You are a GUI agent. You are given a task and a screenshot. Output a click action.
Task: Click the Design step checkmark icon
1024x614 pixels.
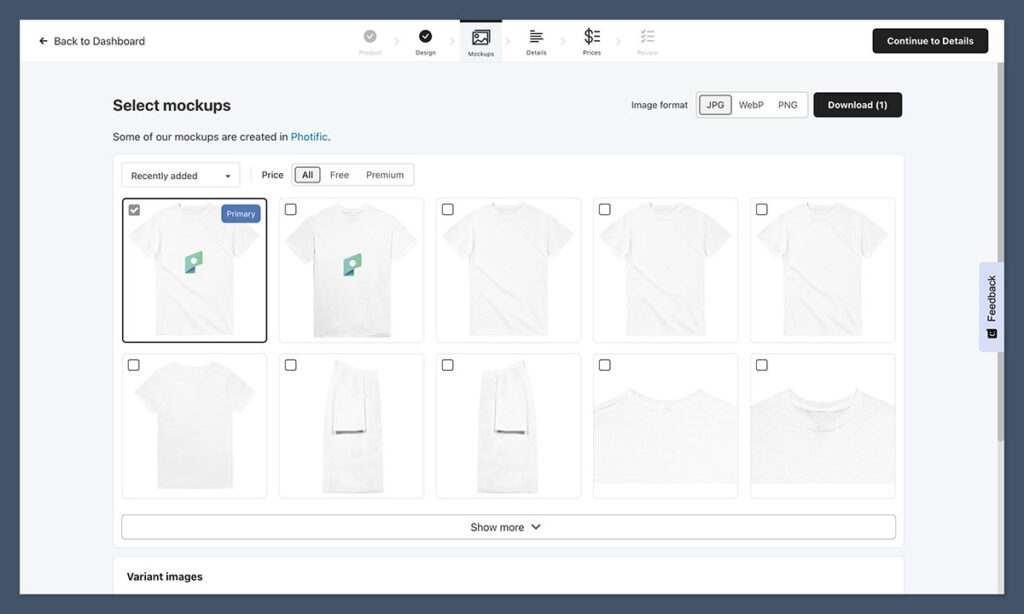pyautogui.click(x=425, y=37)
